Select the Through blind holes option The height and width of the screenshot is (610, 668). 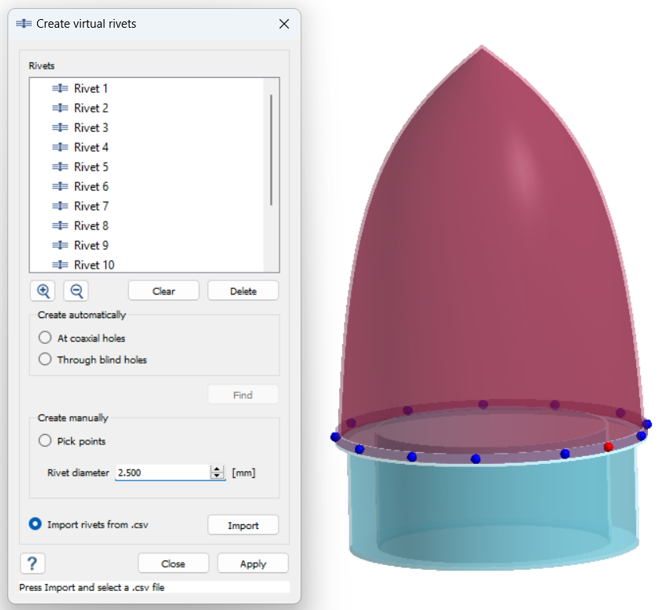click(x=45, y=359)
